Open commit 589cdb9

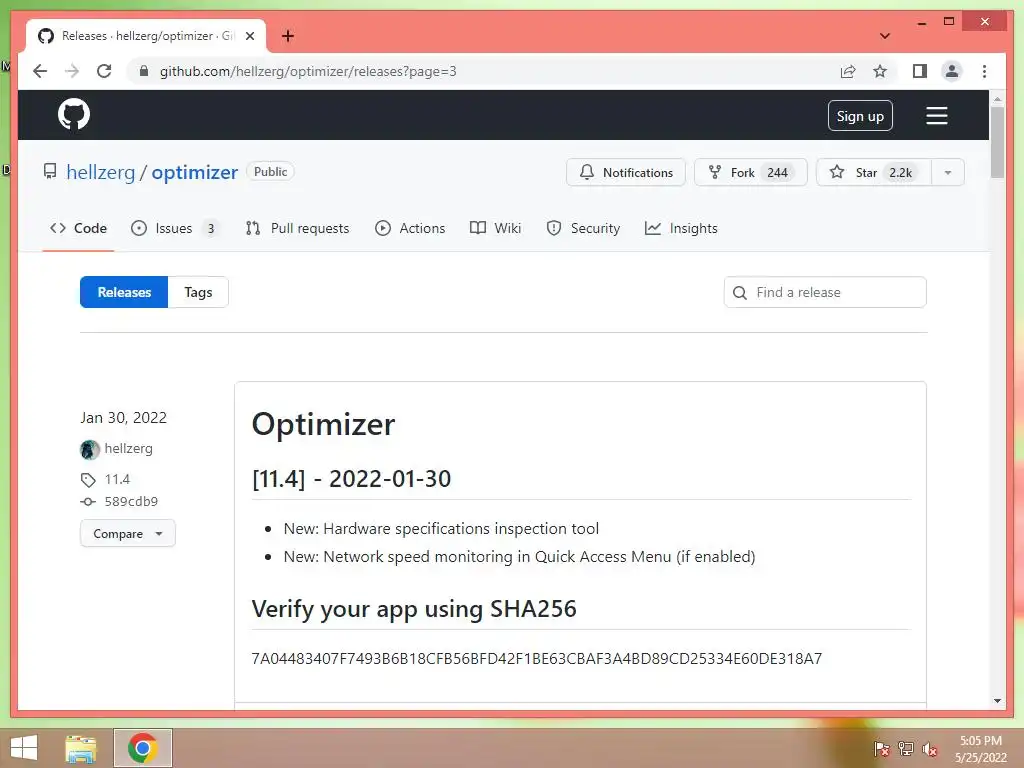click(x=131, y=502)
